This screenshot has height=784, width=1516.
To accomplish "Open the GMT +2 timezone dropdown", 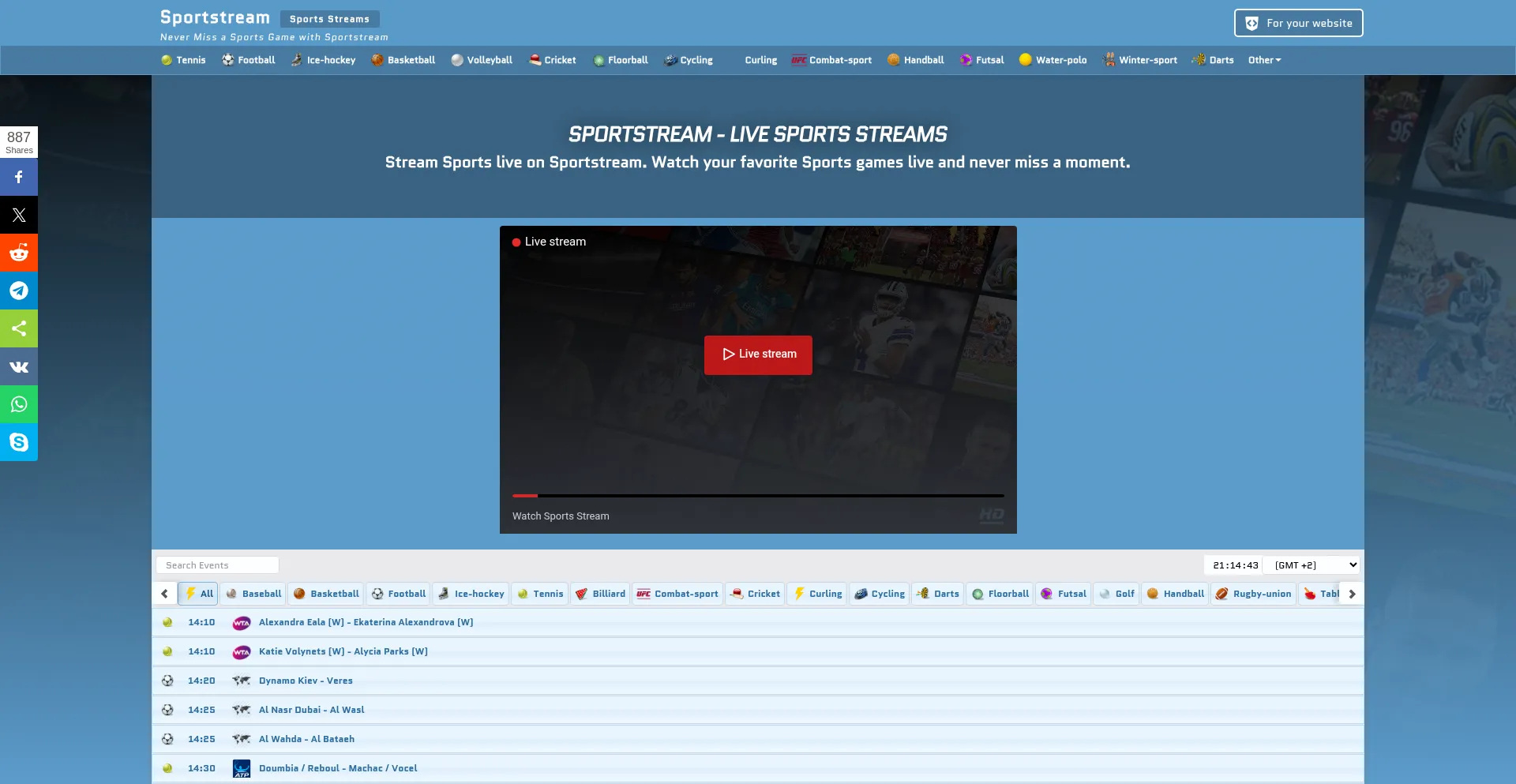I will [x=1311, y=565].
